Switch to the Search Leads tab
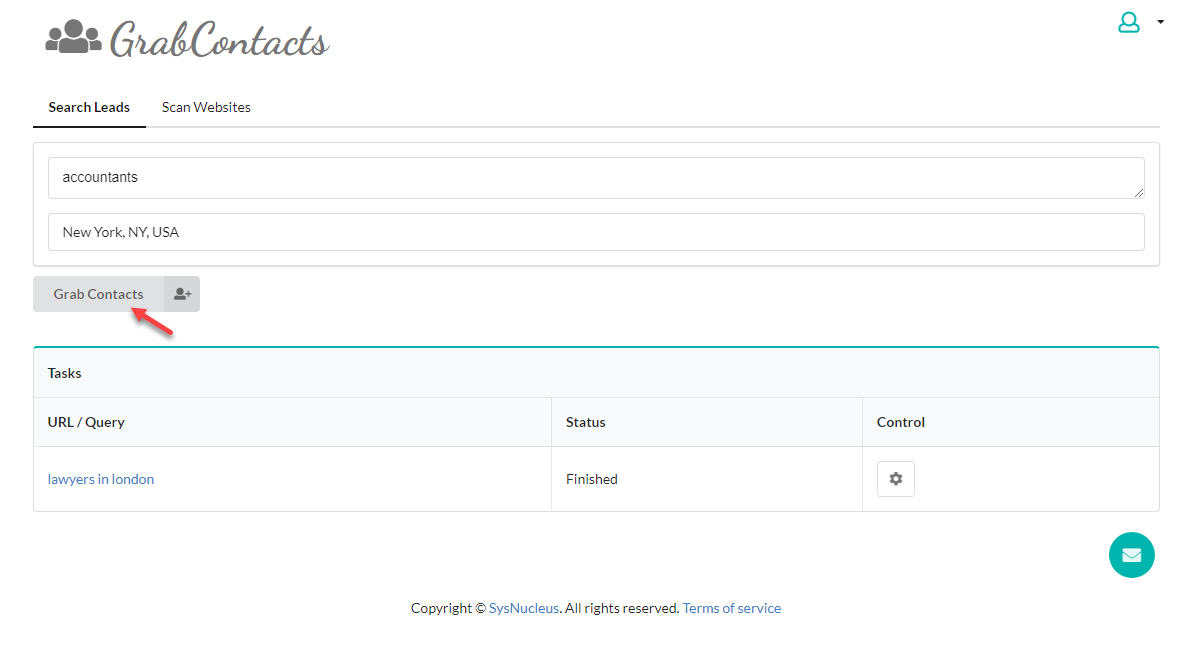The width and height of the screenshot is (1193, 655). click(89, 107)
